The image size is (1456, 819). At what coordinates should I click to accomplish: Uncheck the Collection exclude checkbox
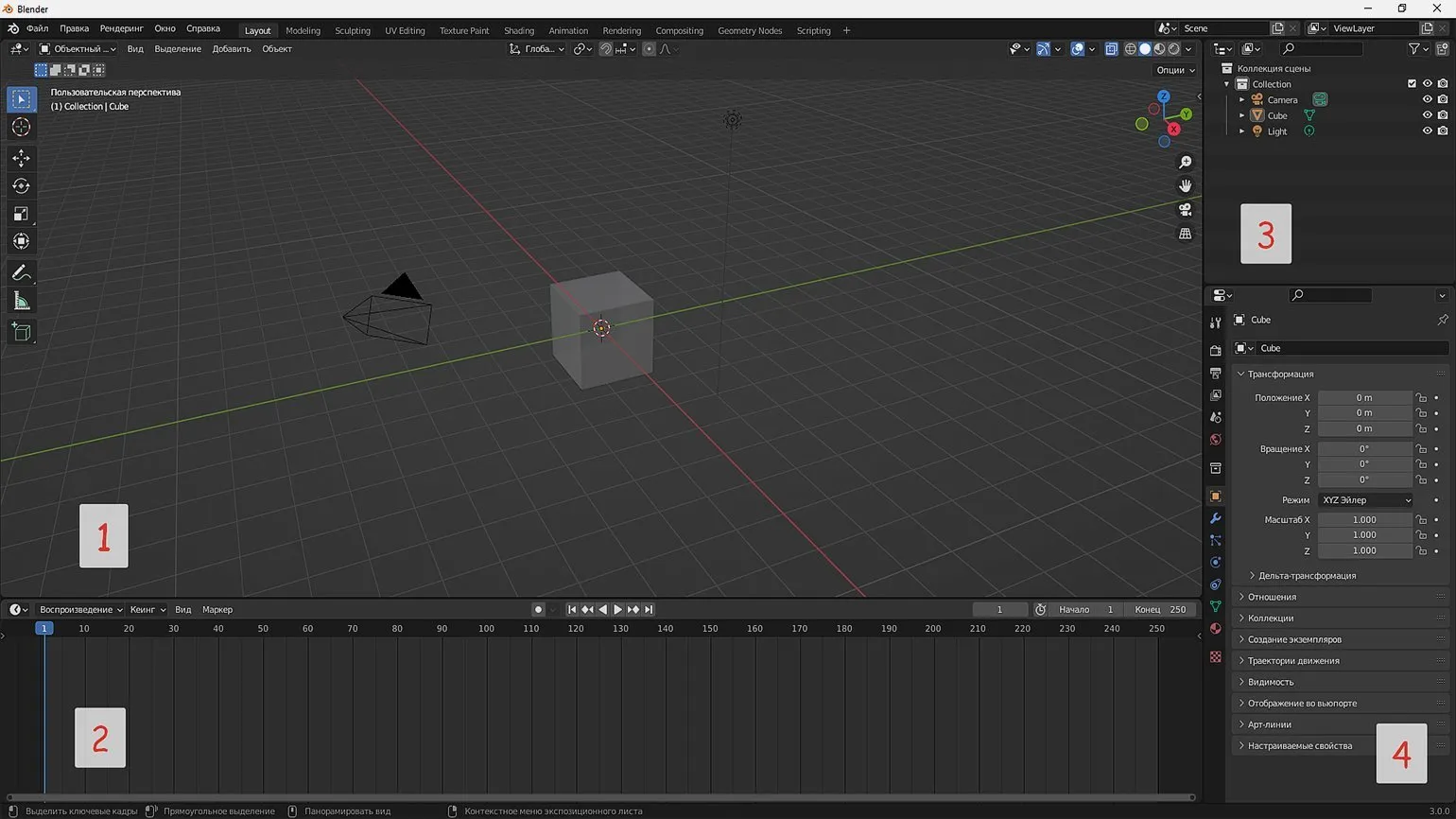tap(1412, 84)
